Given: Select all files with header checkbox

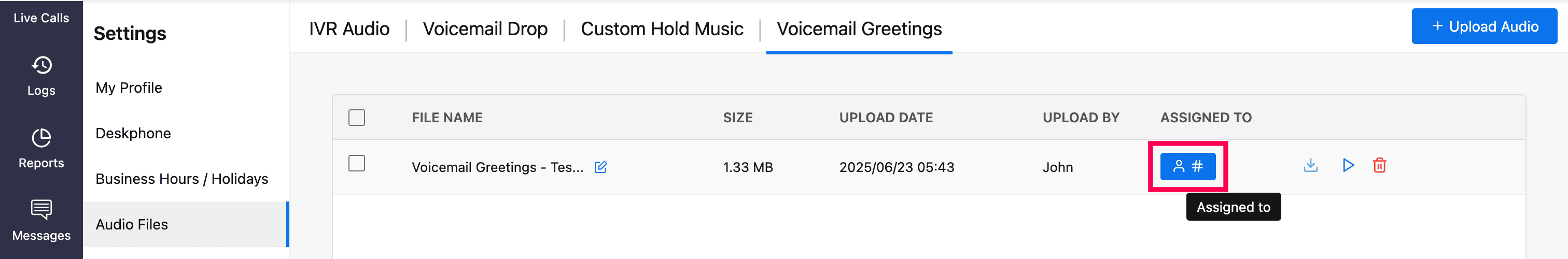Looking at the screenshot, I should point(357,118).
